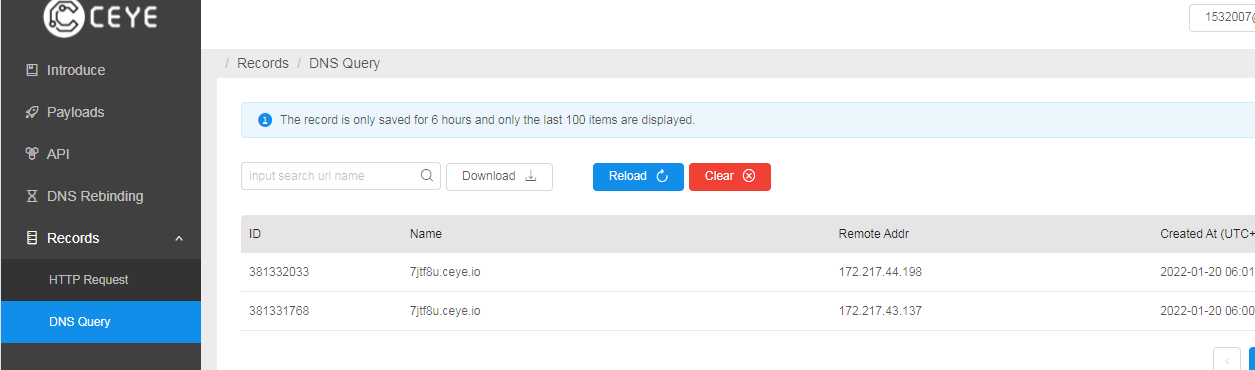Click timestamp 2022-01-20 06:01 in first row

[1207, 272]
